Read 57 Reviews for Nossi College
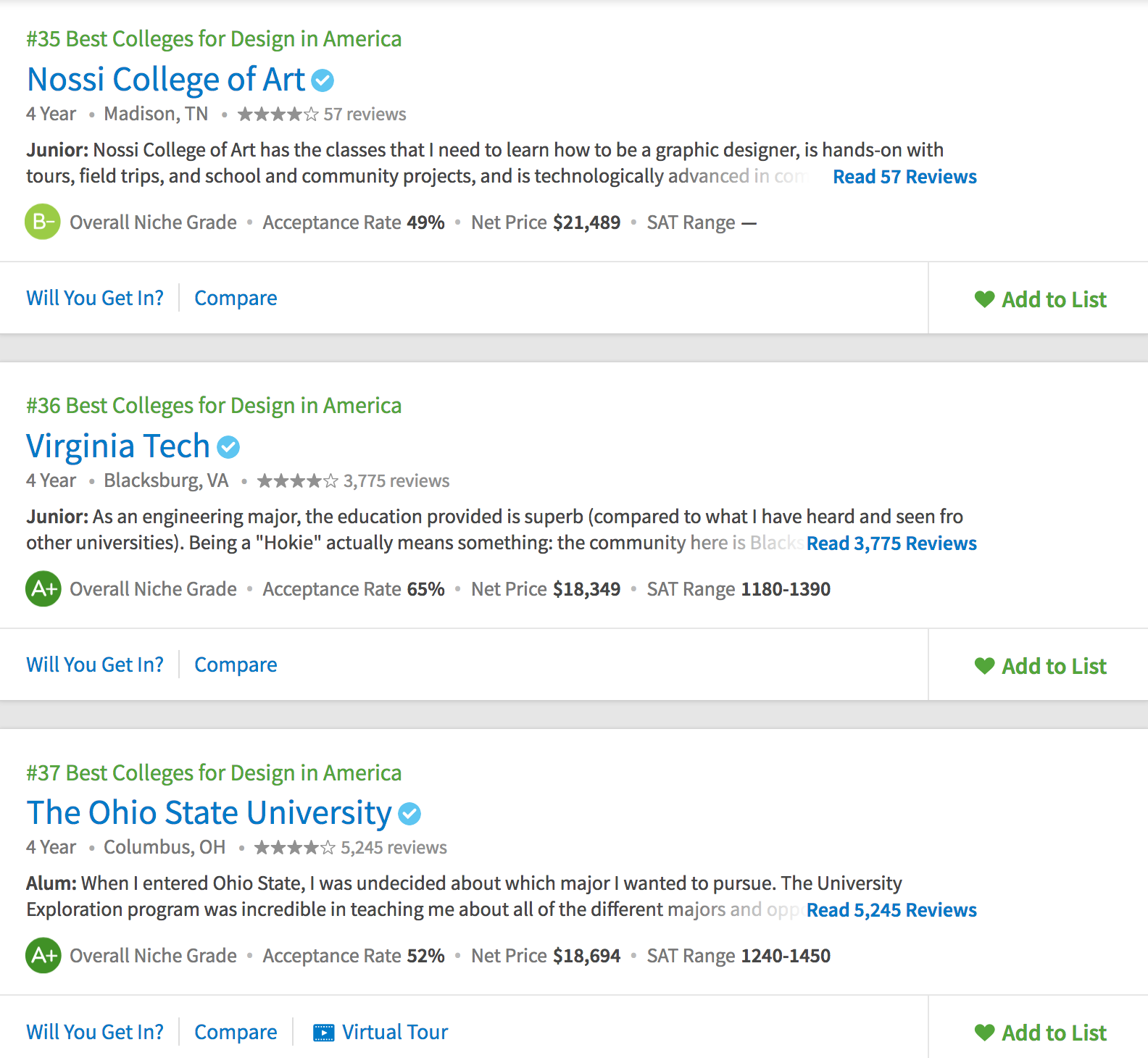This screenshot has width=1148, height=1058. pos(904,177)
